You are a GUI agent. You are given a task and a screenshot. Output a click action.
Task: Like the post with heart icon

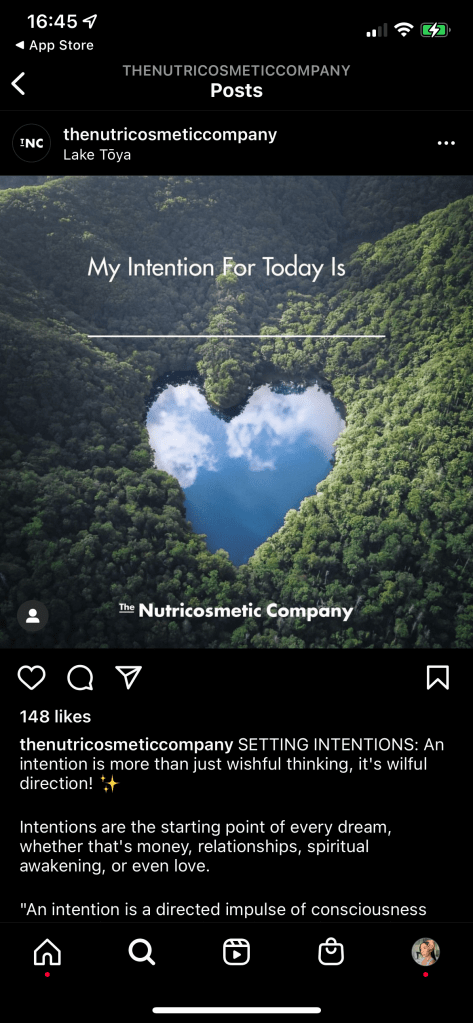[31, 678]
